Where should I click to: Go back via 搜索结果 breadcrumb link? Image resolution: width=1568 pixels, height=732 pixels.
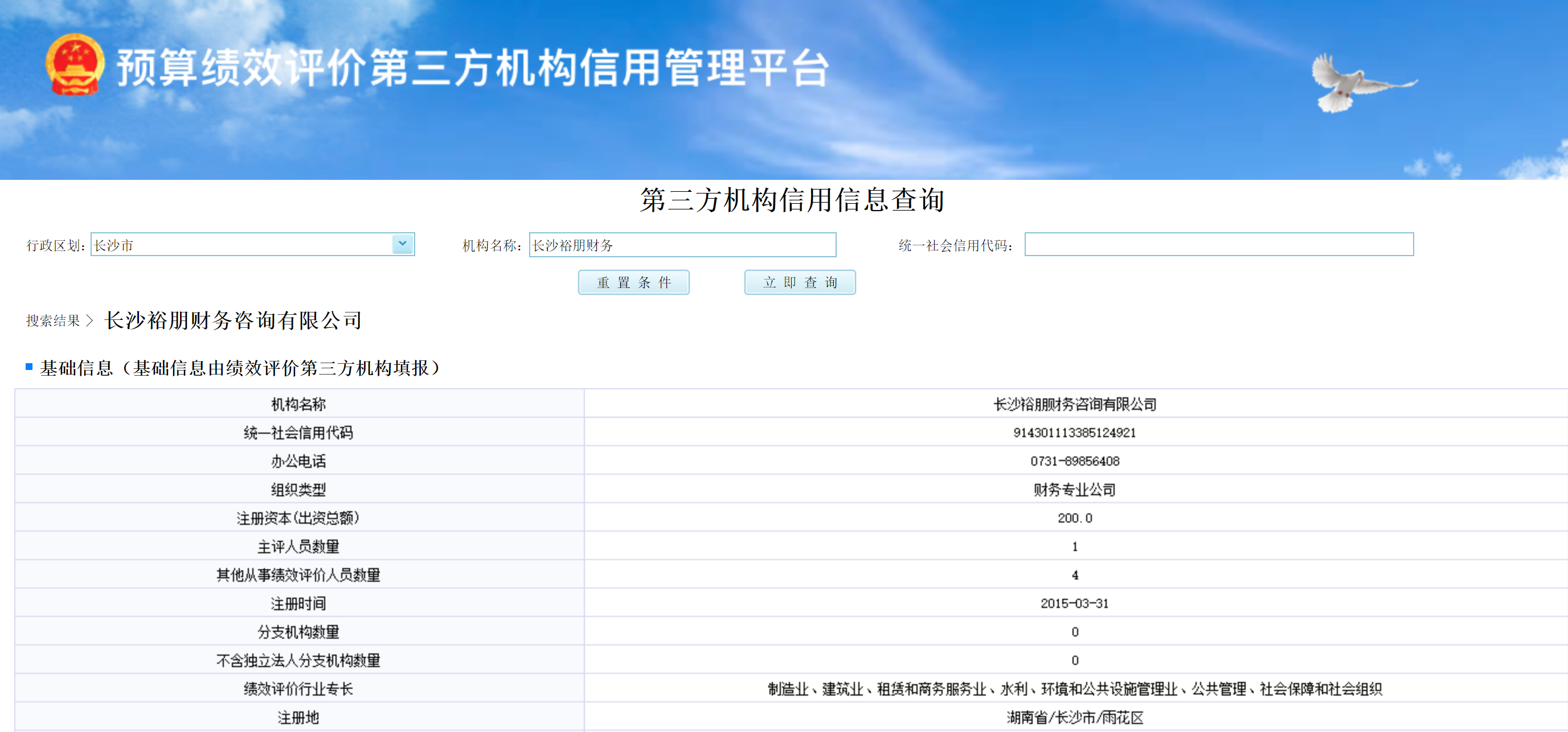(x=53, y=320)
